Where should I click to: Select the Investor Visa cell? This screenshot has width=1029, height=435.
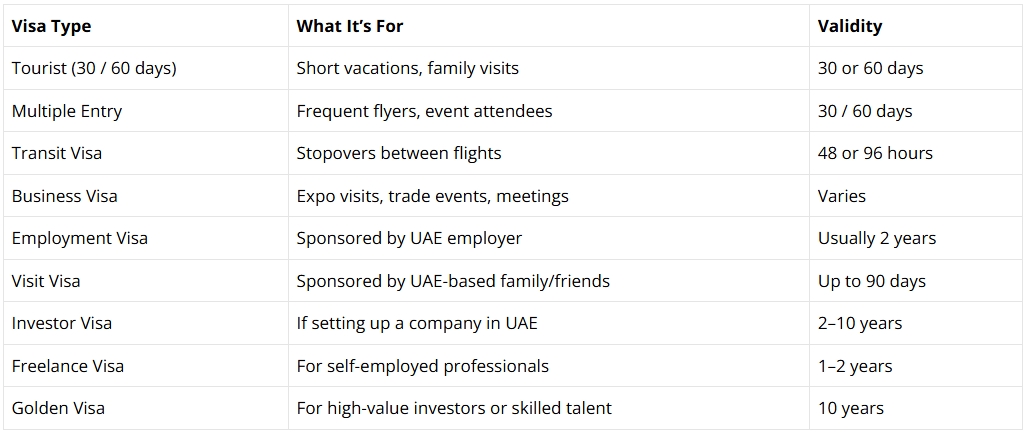point(61,323)
